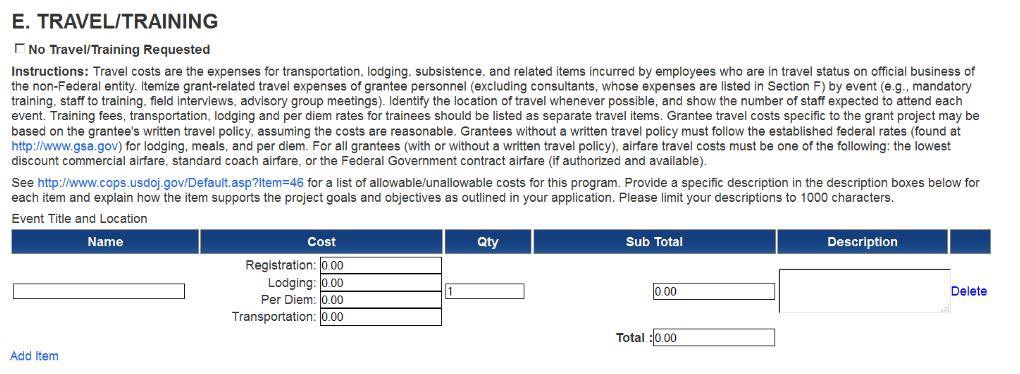The height and width of the screenshot is (374, 1020).
Task: Open the www.gsa.gov link
Action: coord(65,146)
